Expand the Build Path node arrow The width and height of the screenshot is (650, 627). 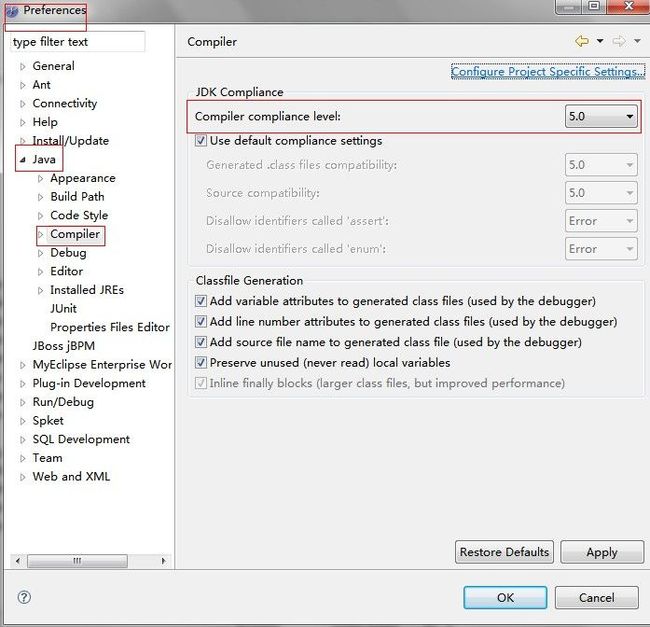pos(41,197)
